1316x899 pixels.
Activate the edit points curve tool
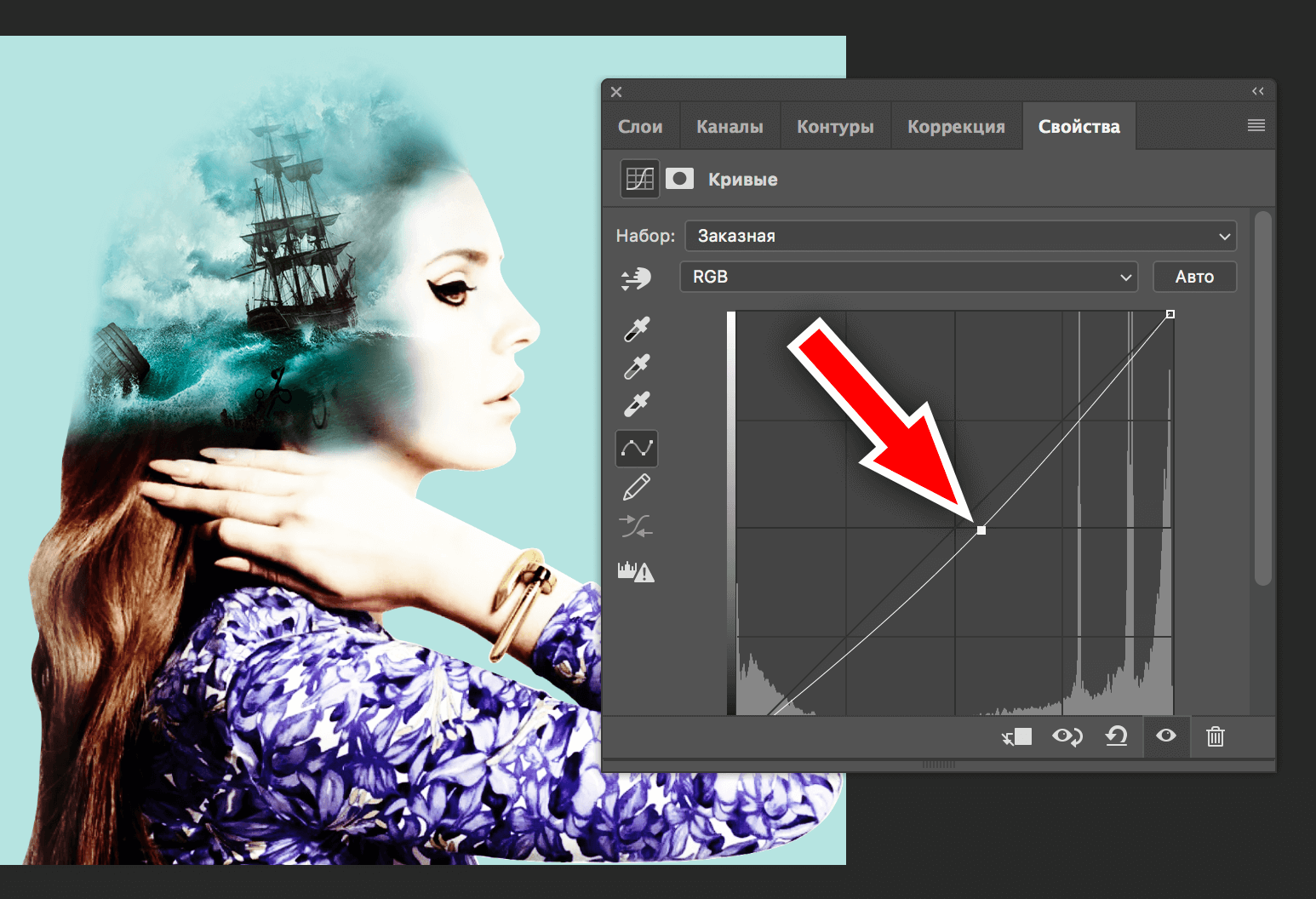tap(637, 448)
